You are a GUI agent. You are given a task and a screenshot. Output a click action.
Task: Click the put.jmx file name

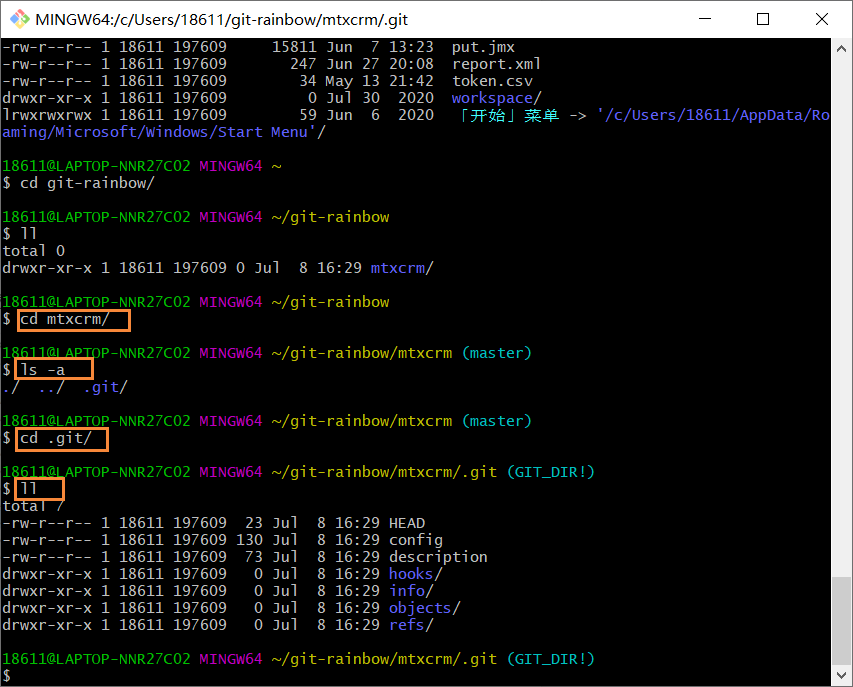[x=483, y=47]
